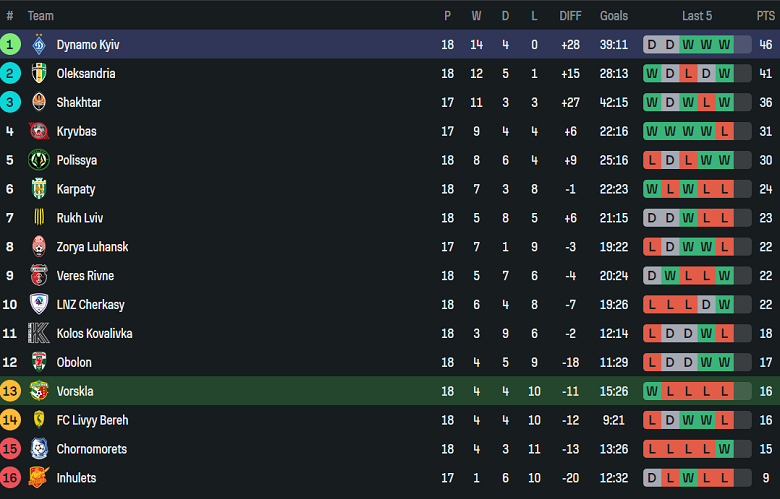Click Inhulets' red position badge 16
This screenshot has height=499, width=780.
point(10,478)
